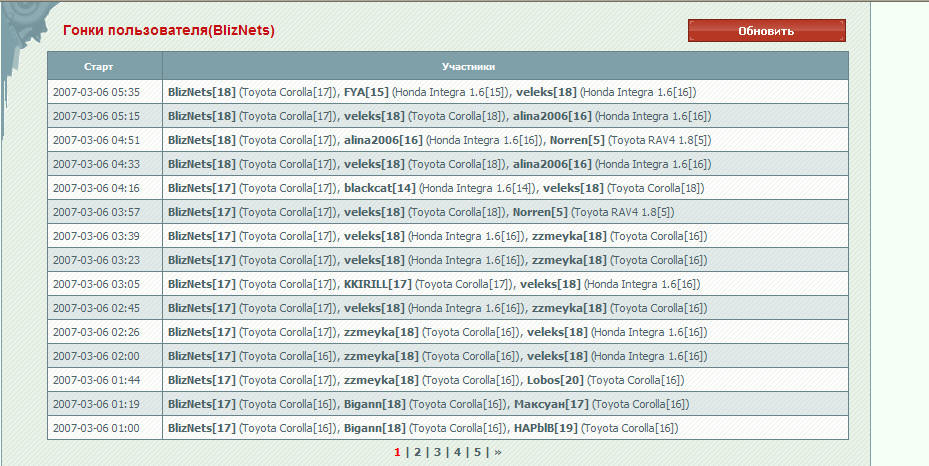Open KKIRILL[17] user profile link

(x=377, y=284)
